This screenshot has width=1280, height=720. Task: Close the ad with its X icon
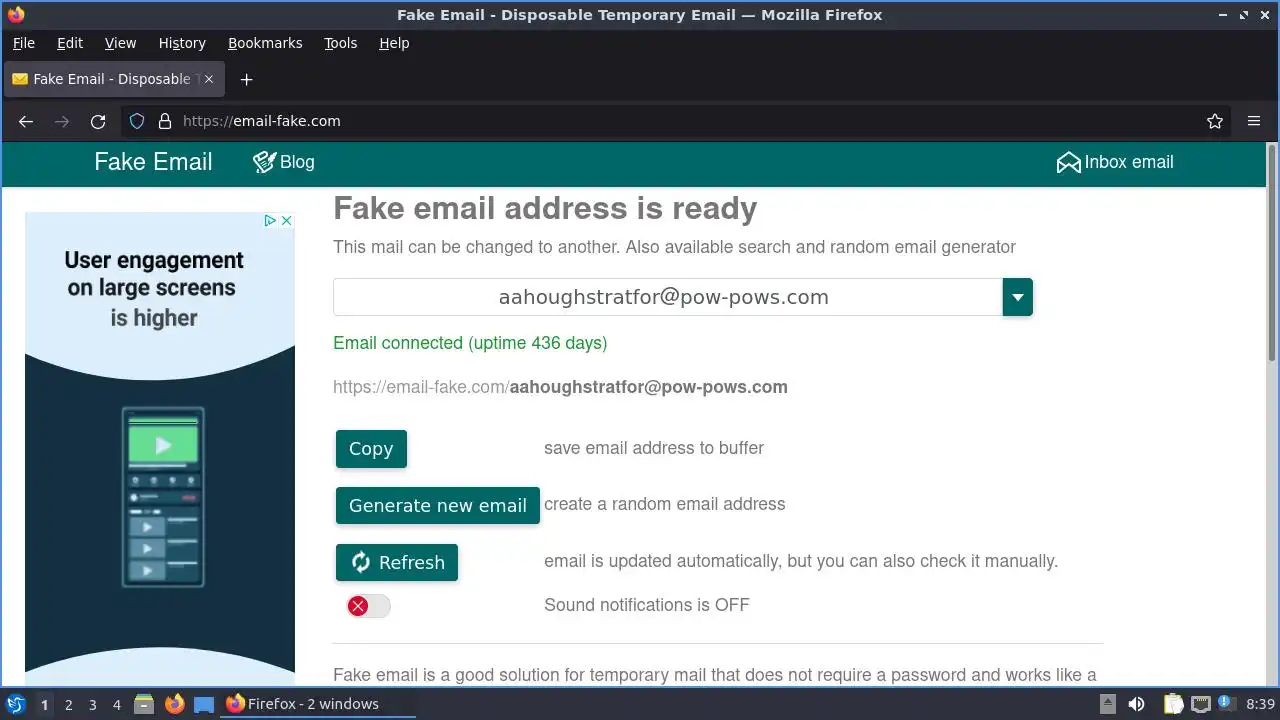coord(286,220)
